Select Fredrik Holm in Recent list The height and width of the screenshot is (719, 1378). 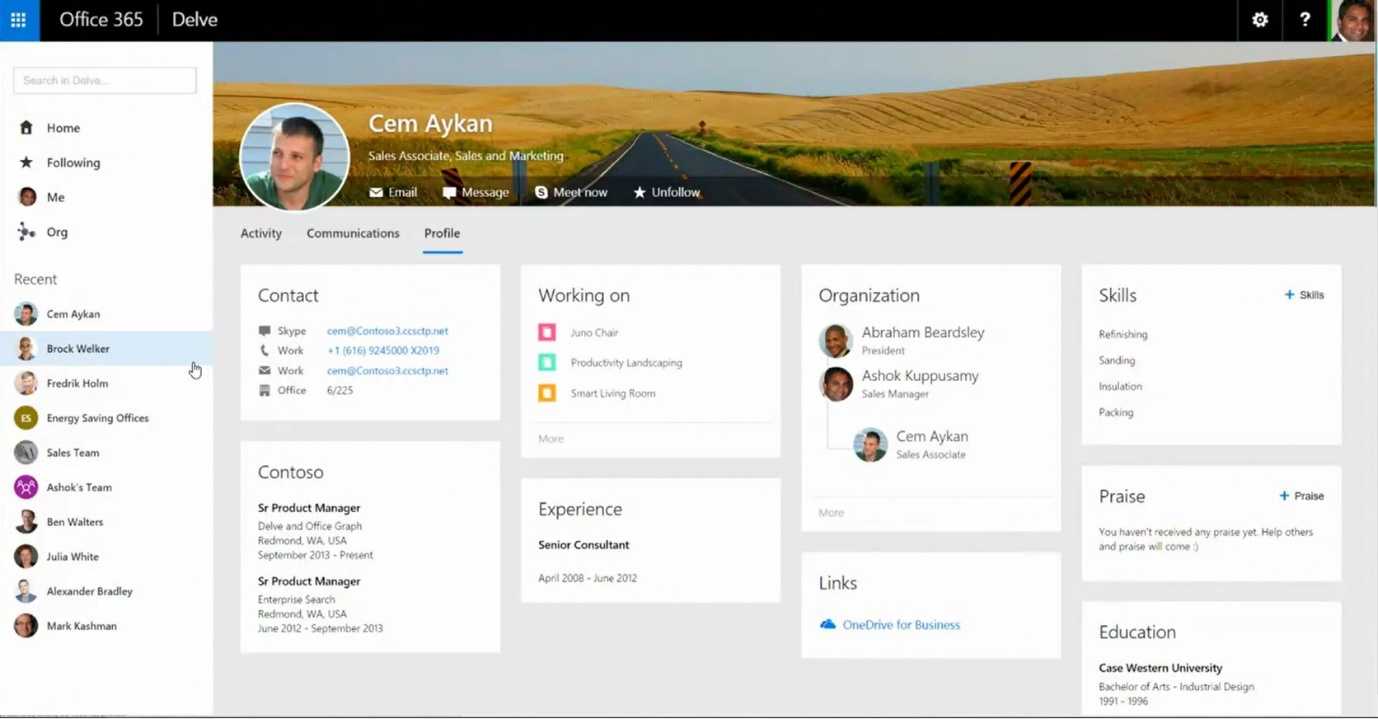(x=106, y=383)
